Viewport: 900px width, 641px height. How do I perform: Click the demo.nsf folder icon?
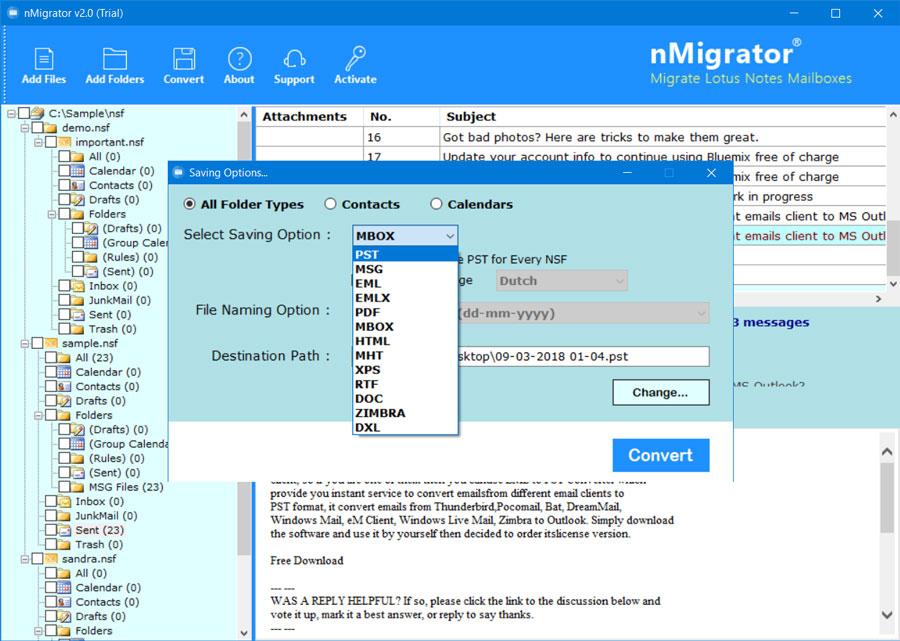point(51,128)
